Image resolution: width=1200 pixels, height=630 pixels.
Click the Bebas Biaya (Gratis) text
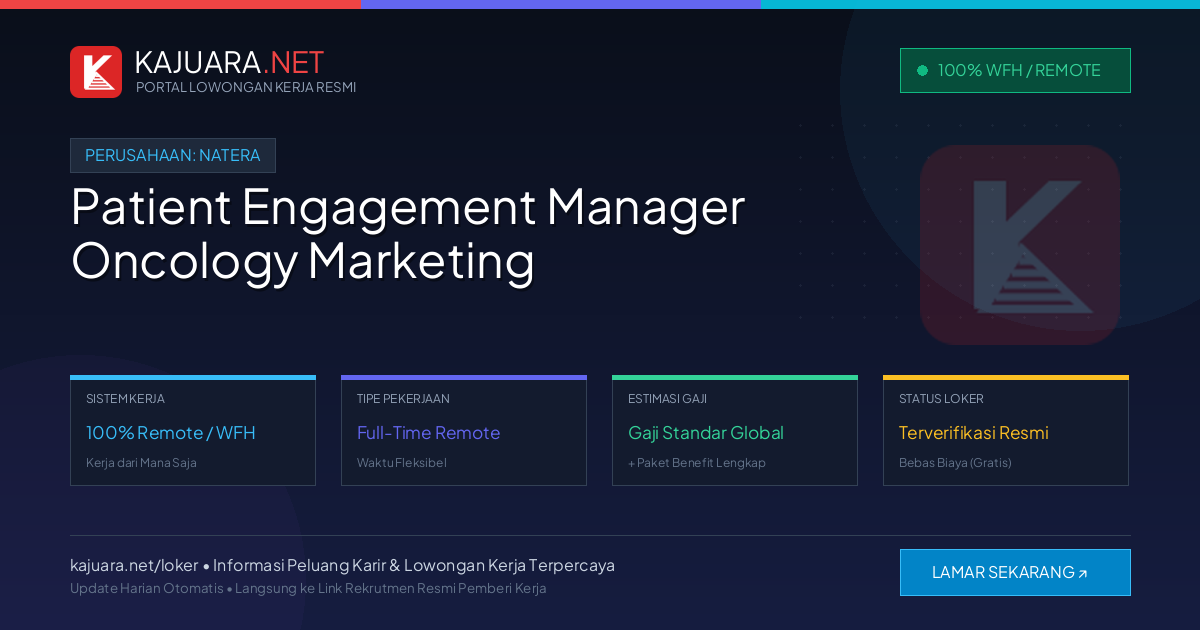pyautogui.click(x=955, y=463)
